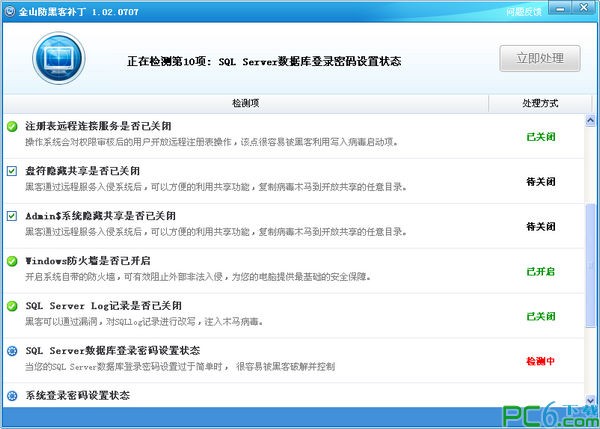Select the 处理方式 column header
The image size is (600, 429).
[x=540, y=103]
